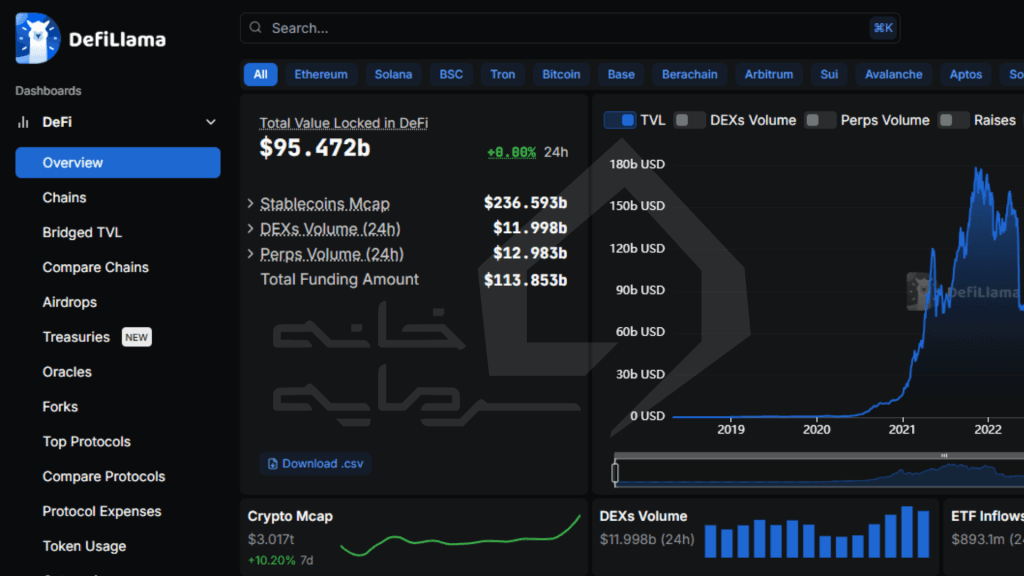
Task: Select the Bitcoin chain tab
Action: [561, 74]
